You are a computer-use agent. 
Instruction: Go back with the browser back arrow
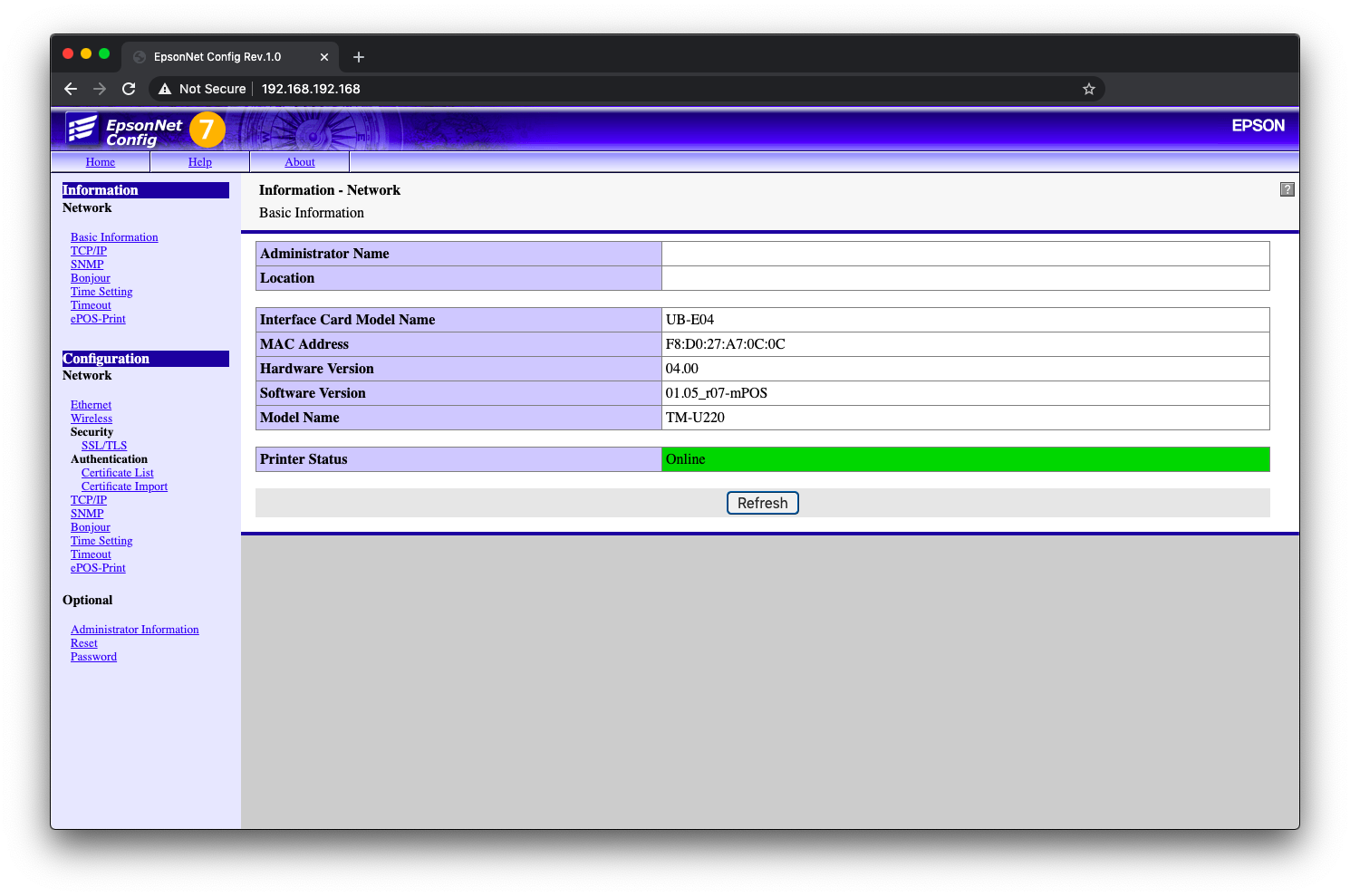pyautogui.click(x=71, y=89)
